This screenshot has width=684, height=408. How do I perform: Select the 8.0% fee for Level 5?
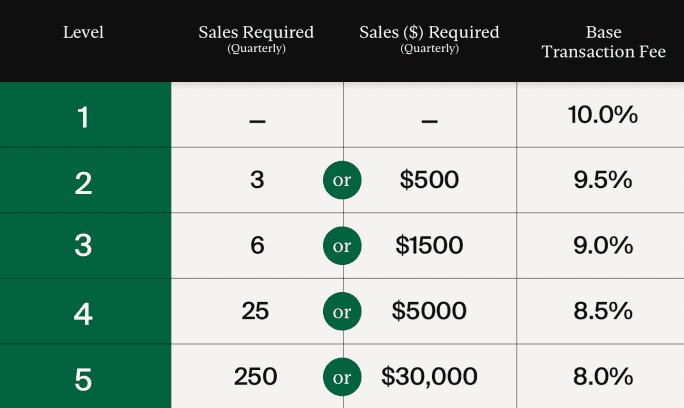602,377
